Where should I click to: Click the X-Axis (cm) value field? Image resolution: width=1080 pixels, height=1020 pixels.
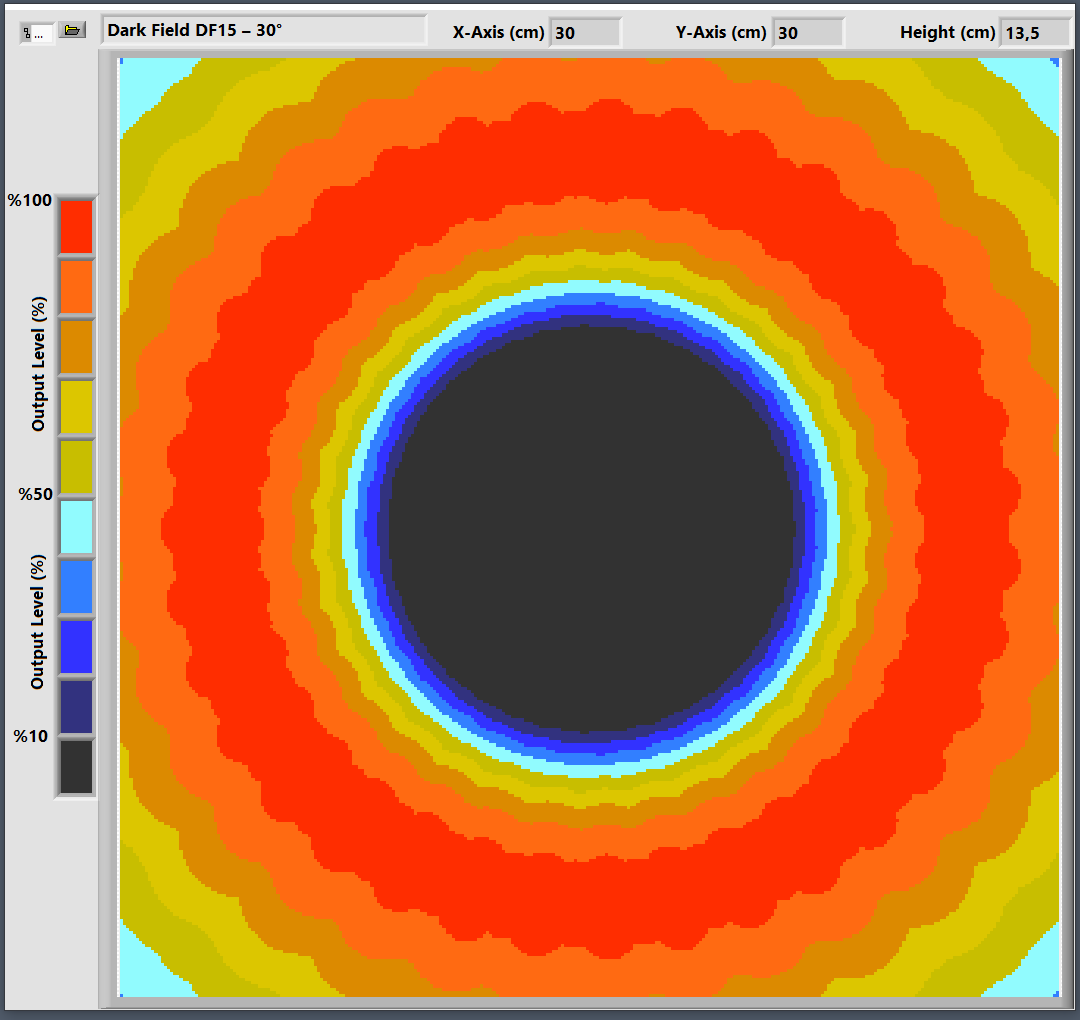pos(585,33)
